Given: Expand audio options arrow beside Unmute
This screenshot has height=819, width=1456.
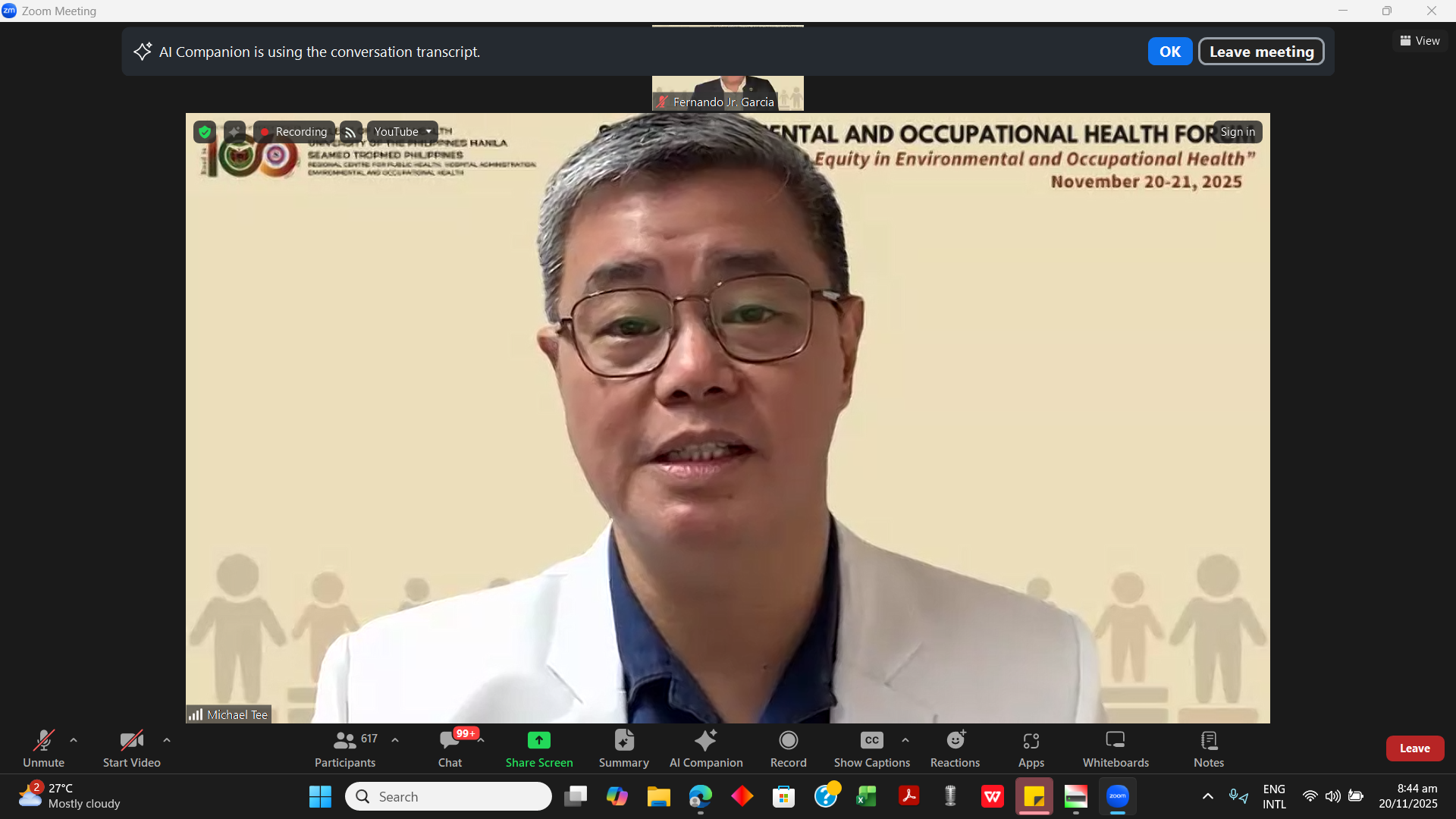Looking at the screenshot, I should pyautogui.click(x=74, y=740).
